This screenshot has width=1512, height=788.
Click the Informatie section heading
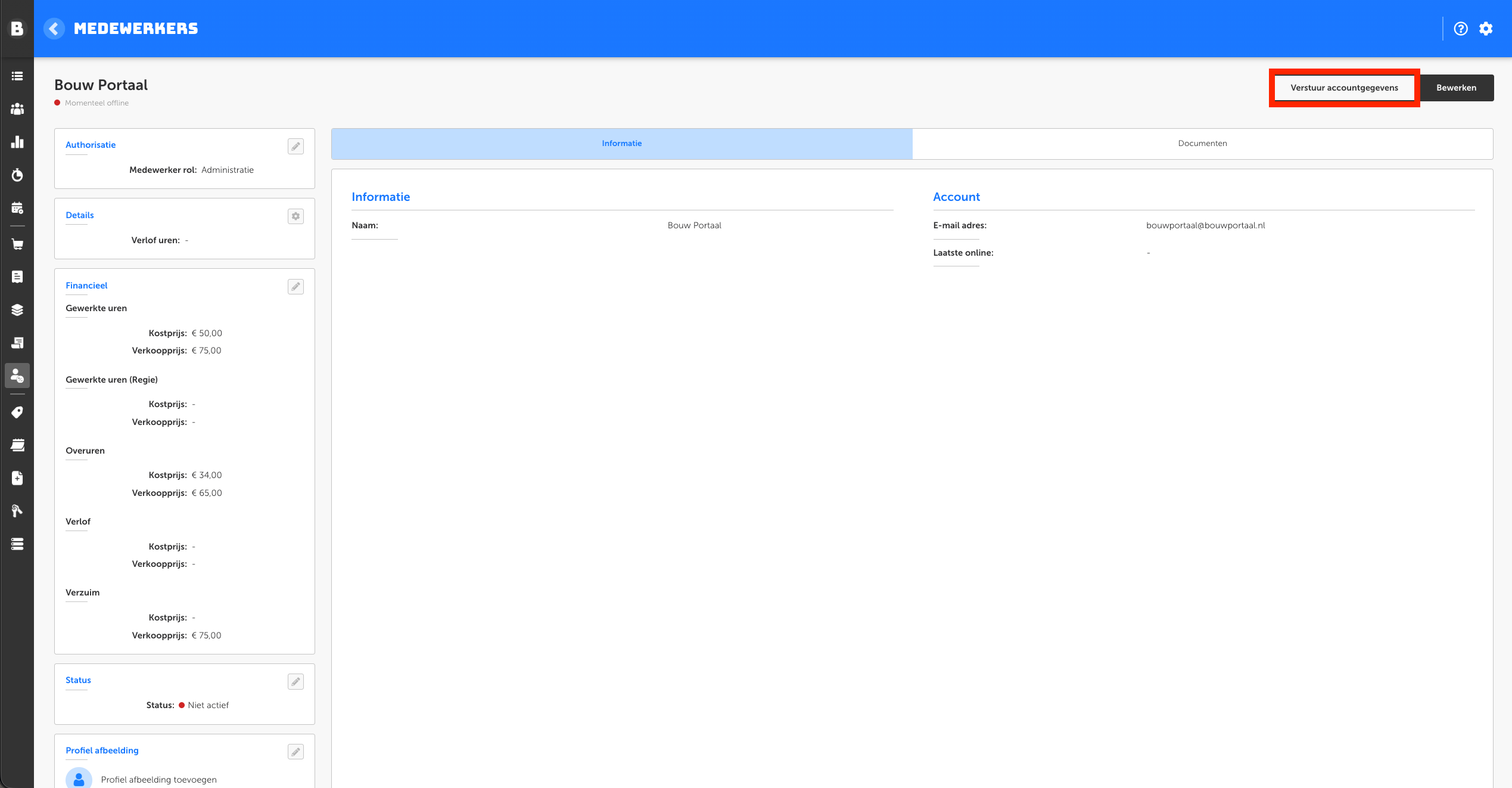point(381,197)
